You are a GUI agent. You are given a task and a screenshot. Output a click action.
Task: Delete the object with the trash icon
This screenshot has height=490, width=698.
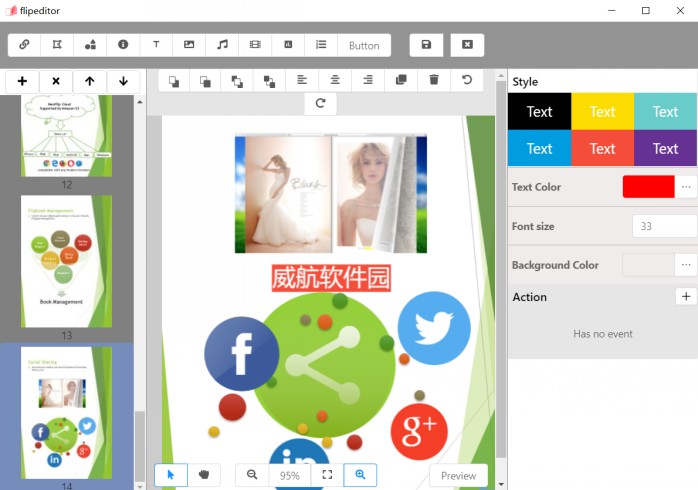click(434, 80)
